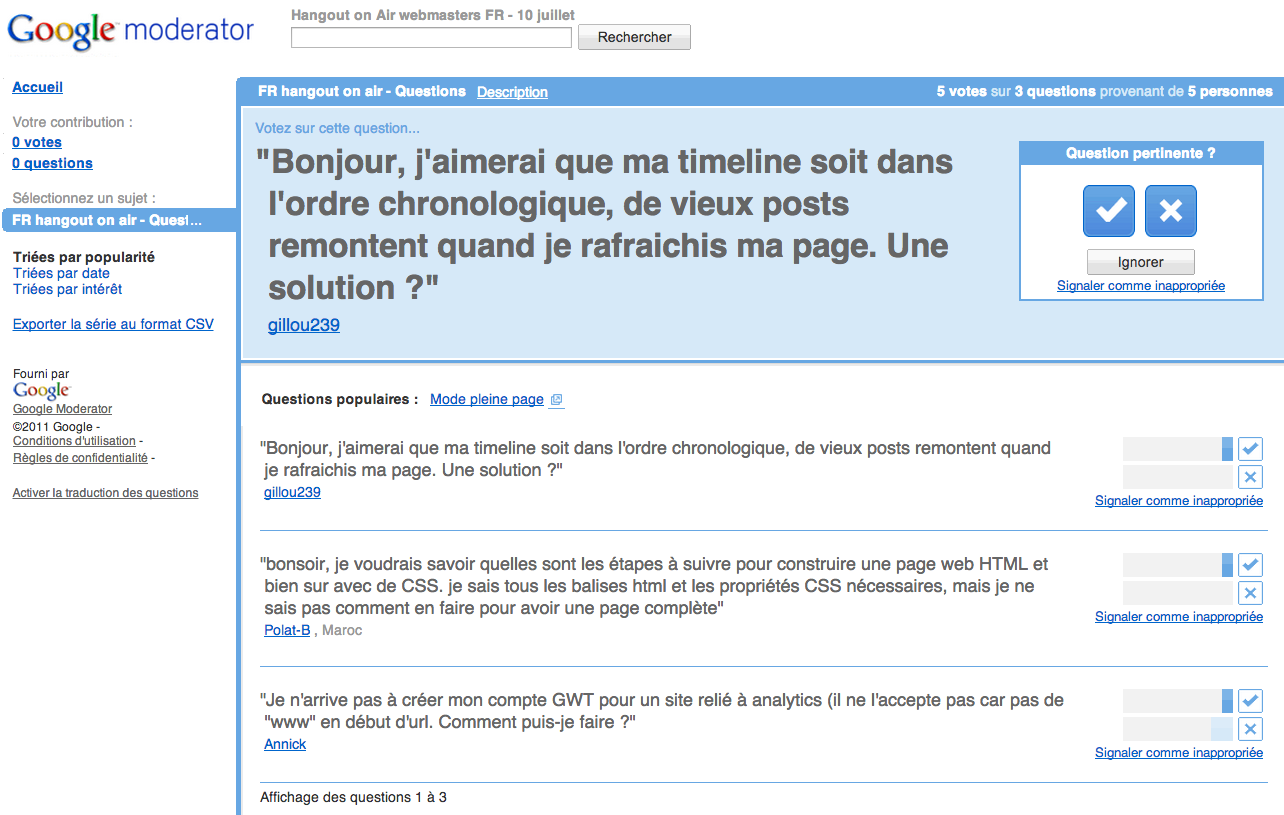Click the large X vote-no button
This screenshot has width=1284, height=815.
coord(1171,211)
